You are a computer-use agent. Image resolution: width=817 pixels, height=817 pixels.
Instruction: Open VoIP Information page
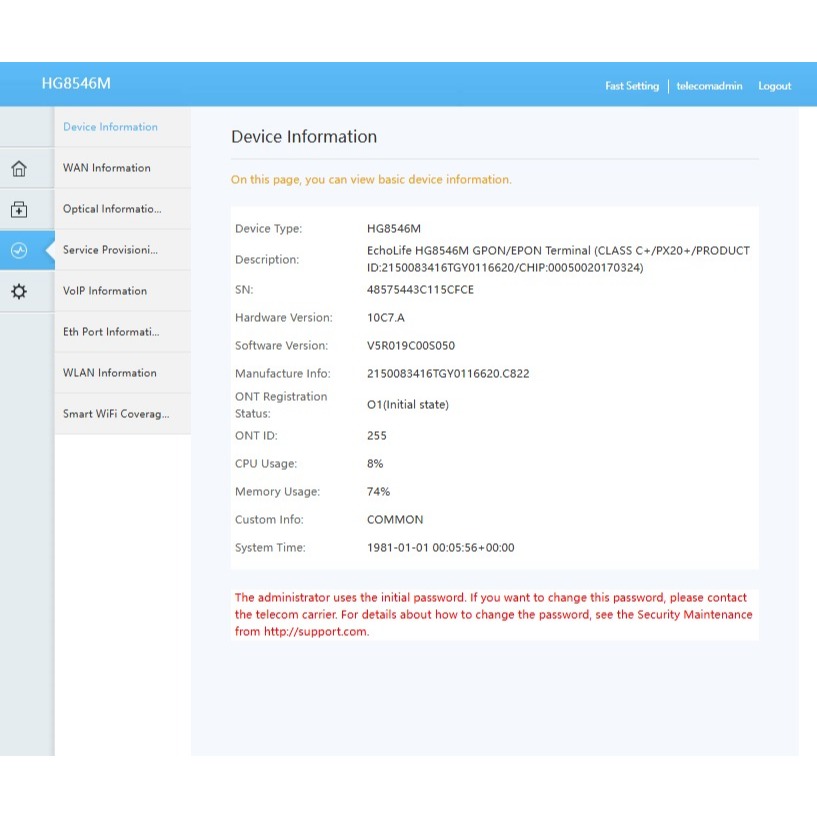tap(105, 291)
